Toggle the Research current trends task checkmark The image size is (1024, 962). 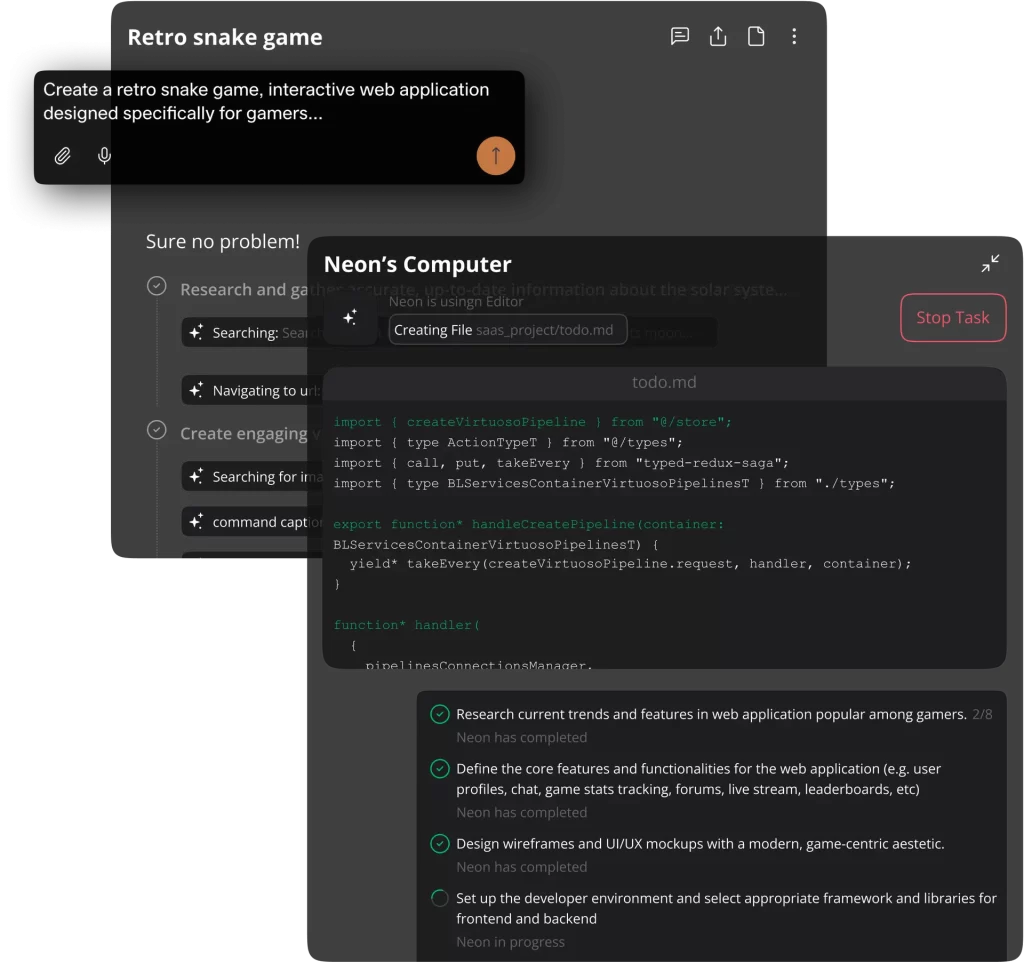[x=439, y=714]
